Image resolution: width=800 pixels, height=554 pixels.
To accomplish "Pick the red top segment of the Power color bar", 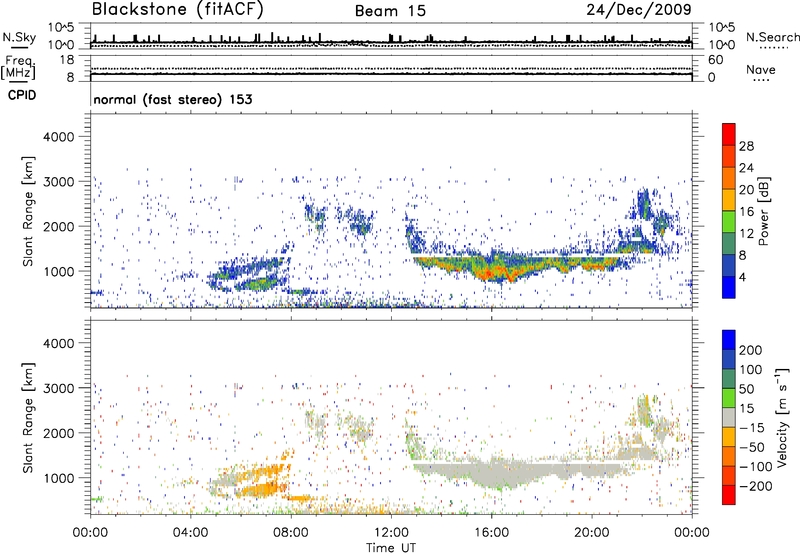I will (x=729, y=135).
